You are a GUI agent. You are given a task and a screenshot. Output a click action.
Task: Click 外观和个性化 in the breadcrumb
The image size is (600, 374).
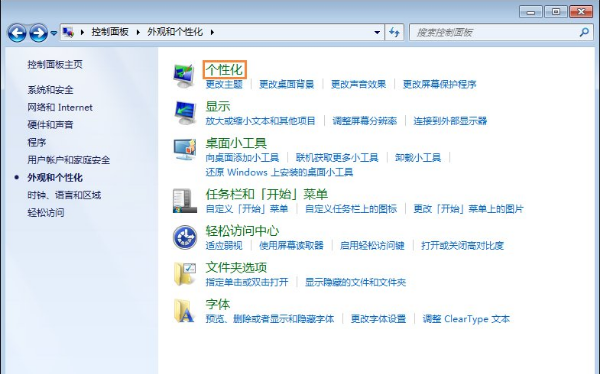175,32
